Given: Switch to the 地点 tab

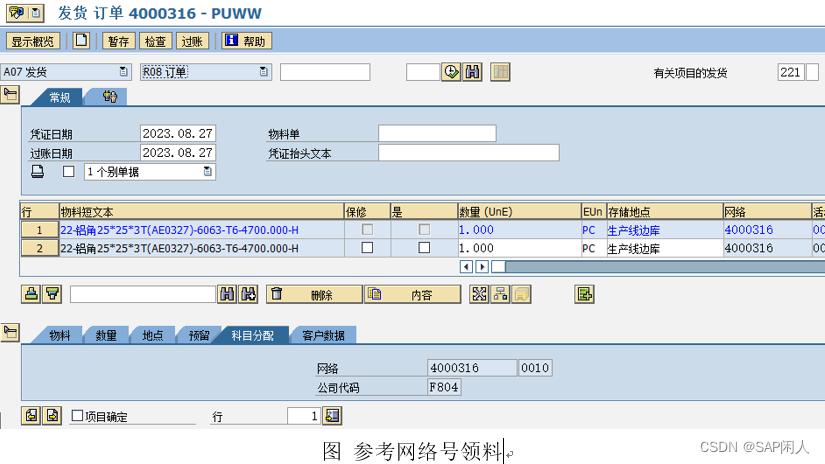Looking at the screenshot, I should 153,335.
